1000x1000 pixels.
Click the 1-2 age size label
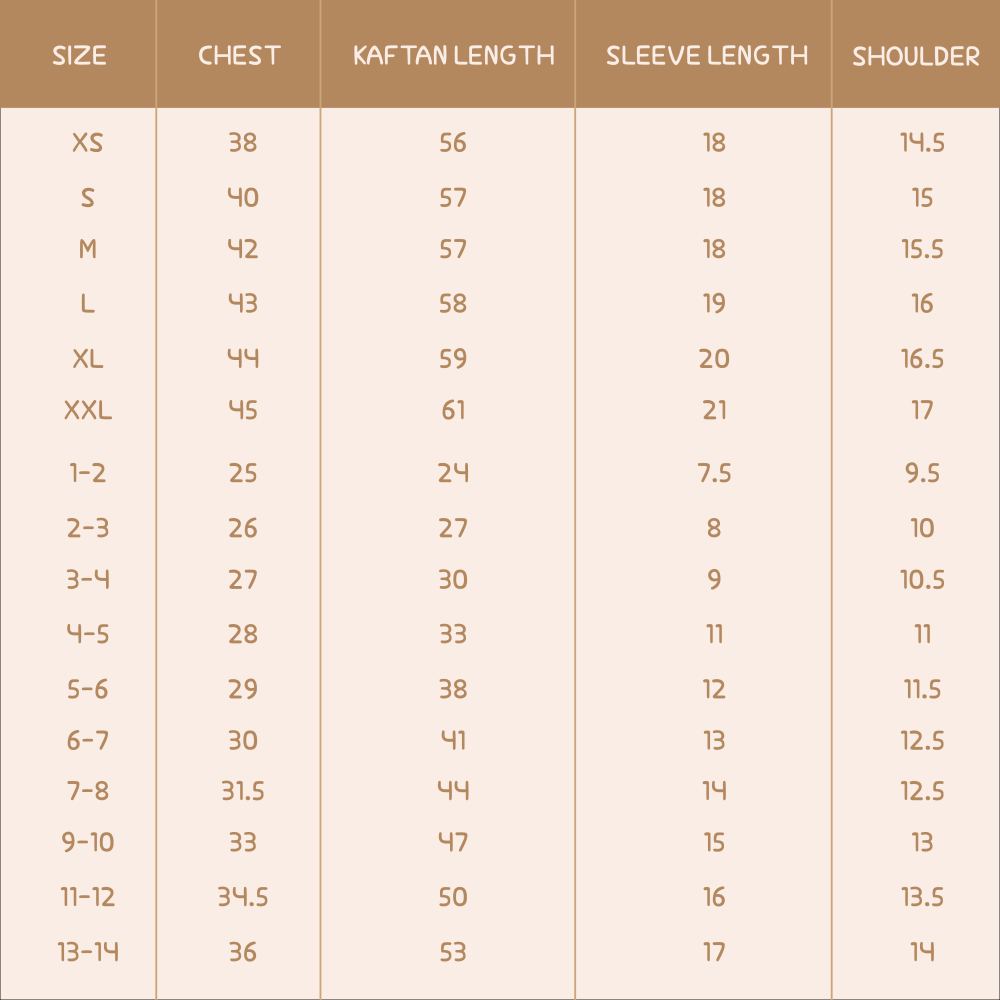tap(88, 473)
